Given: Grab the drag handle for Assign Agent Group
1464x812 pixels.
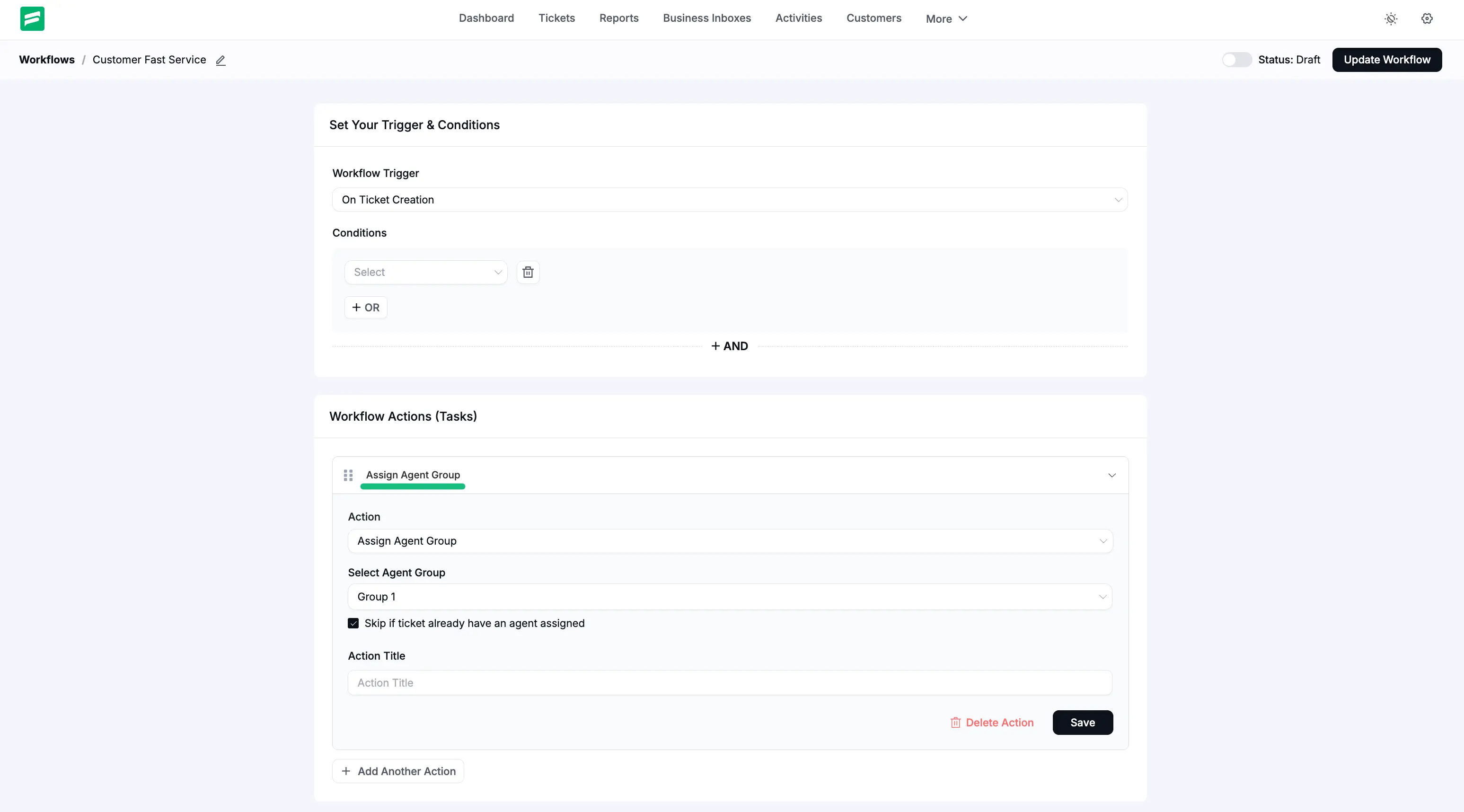Looking at the screenshot, I should [x=348, y=475].
